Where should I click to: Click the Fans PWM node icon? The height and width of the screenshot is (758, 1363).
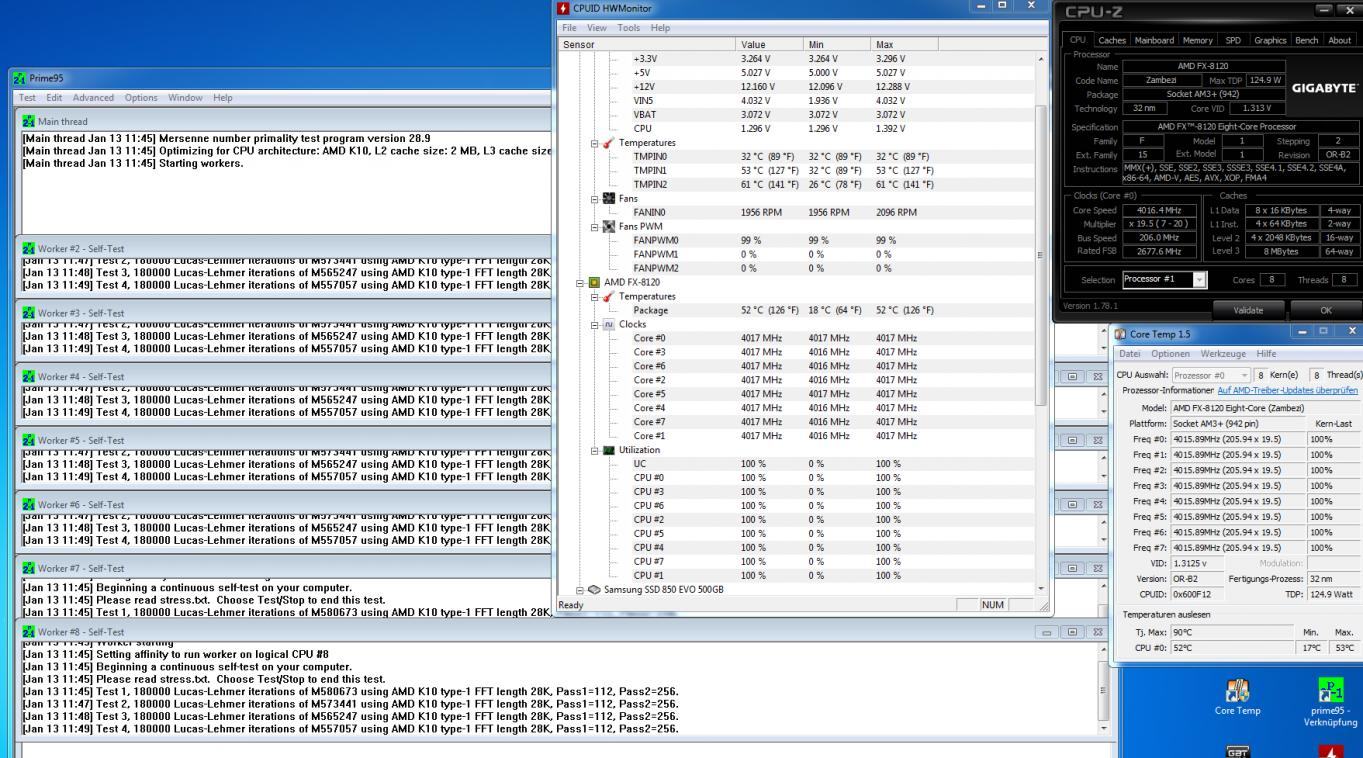point(609,227)
